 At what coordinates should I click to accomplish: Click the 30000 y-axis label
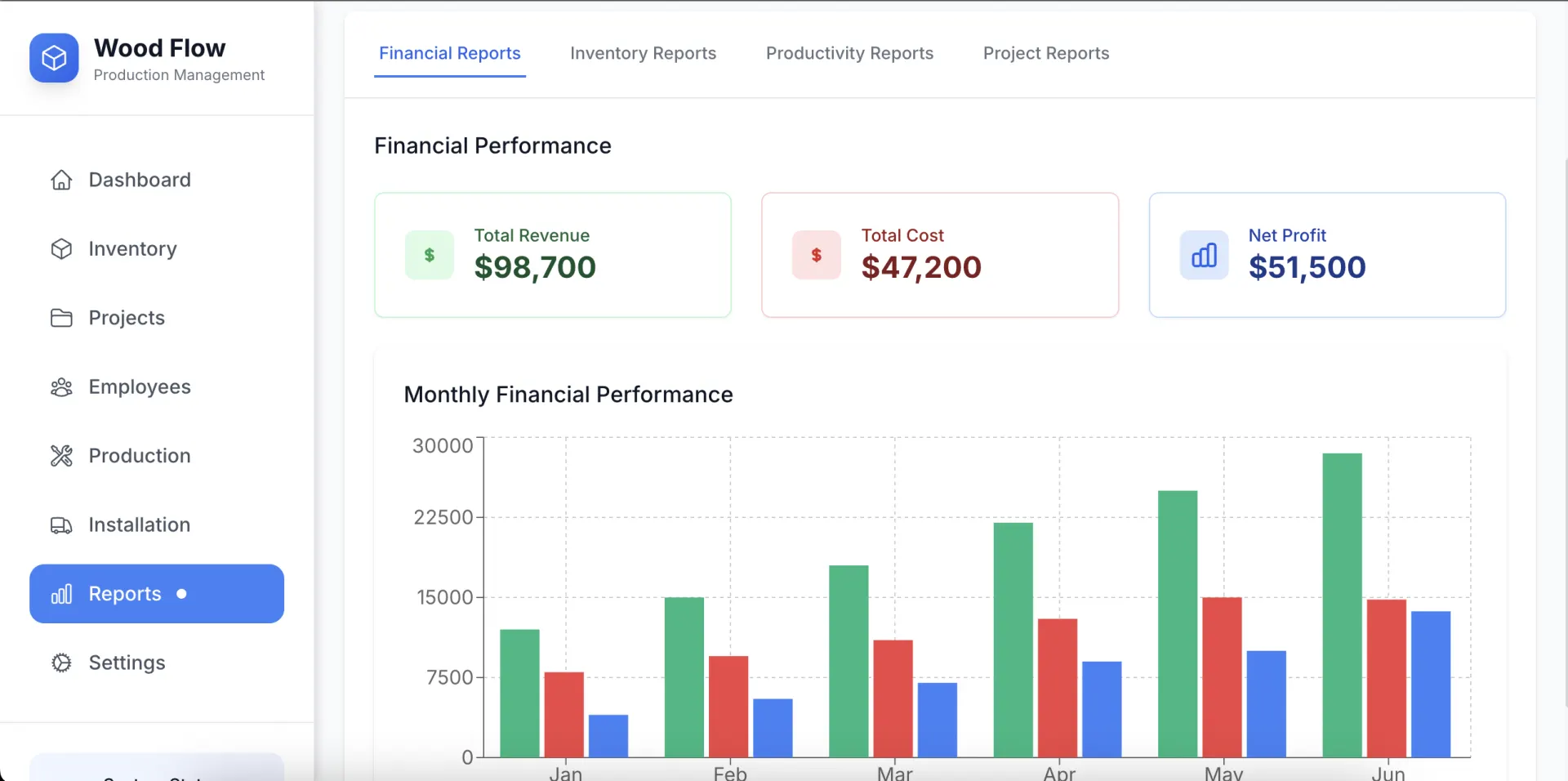point(443,446)
